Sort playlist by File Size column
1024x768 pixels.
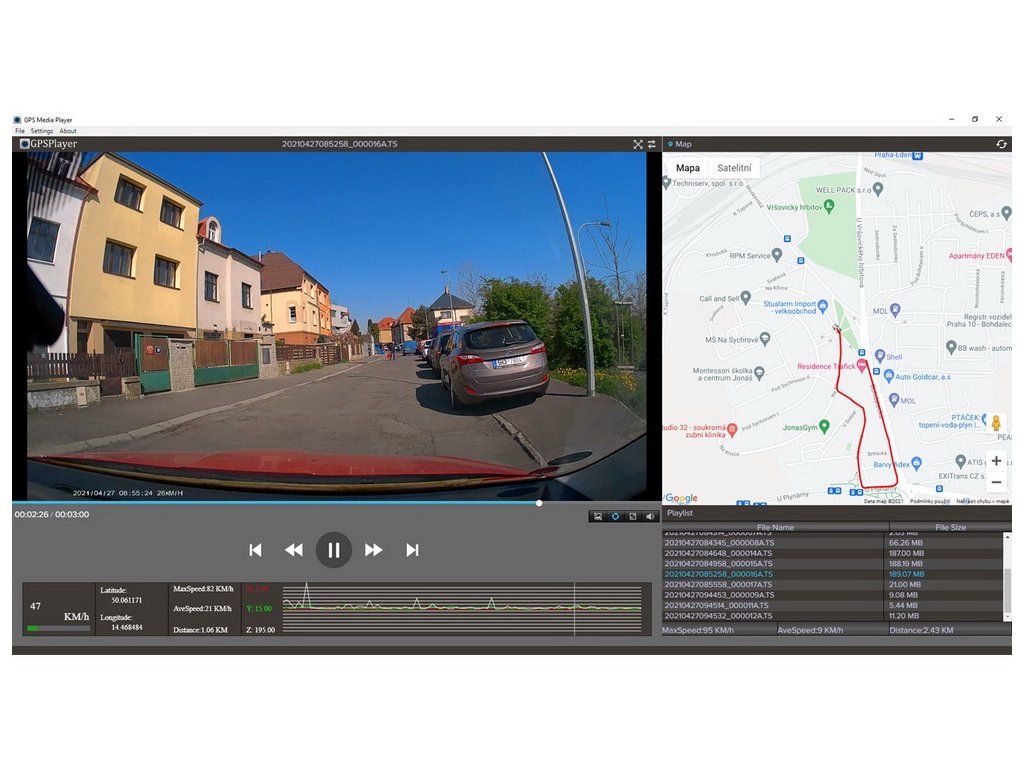pyautogui.click(x=950, y=527)
